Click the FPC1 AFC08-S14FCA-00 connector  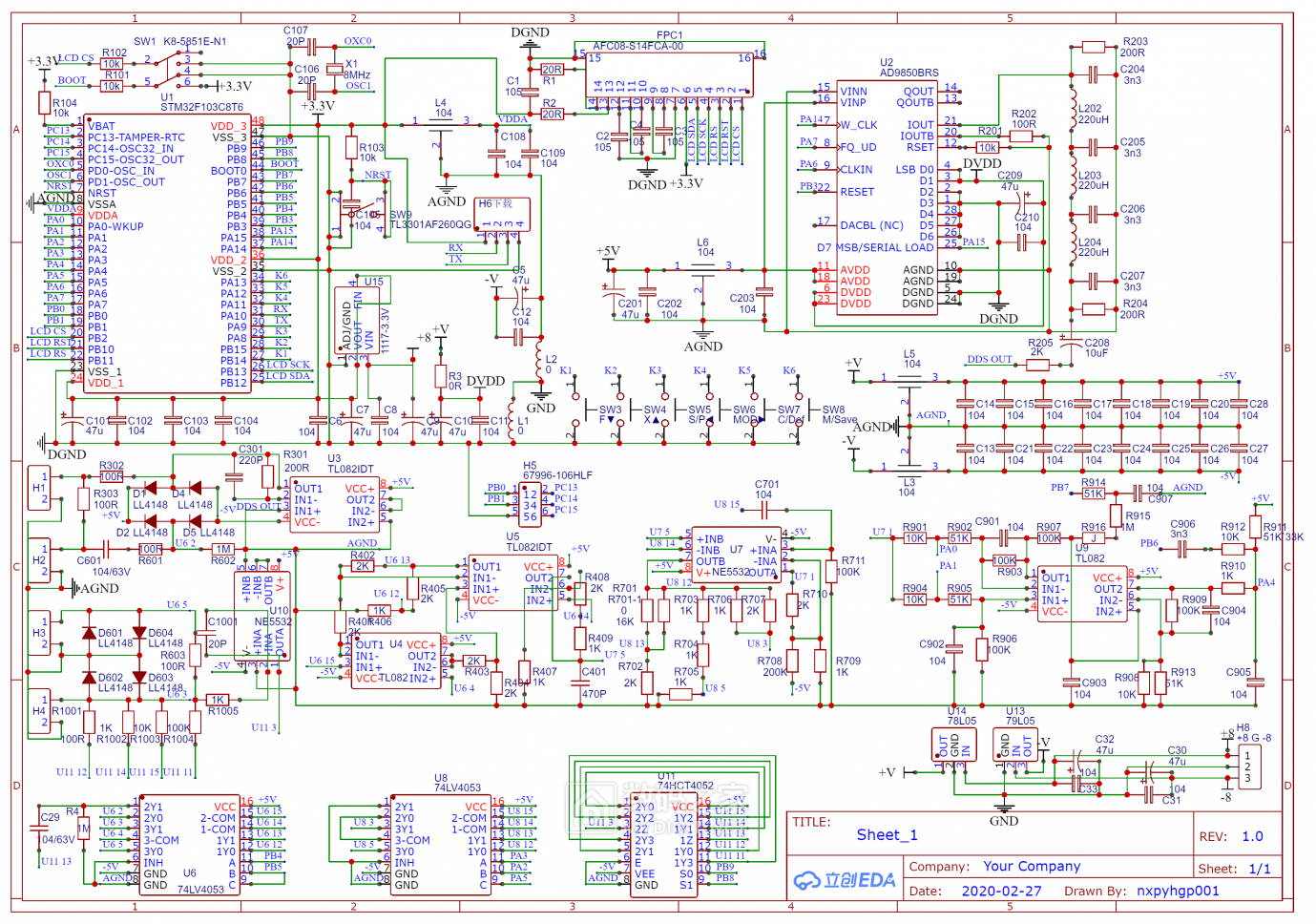click(x=670, y=74)
